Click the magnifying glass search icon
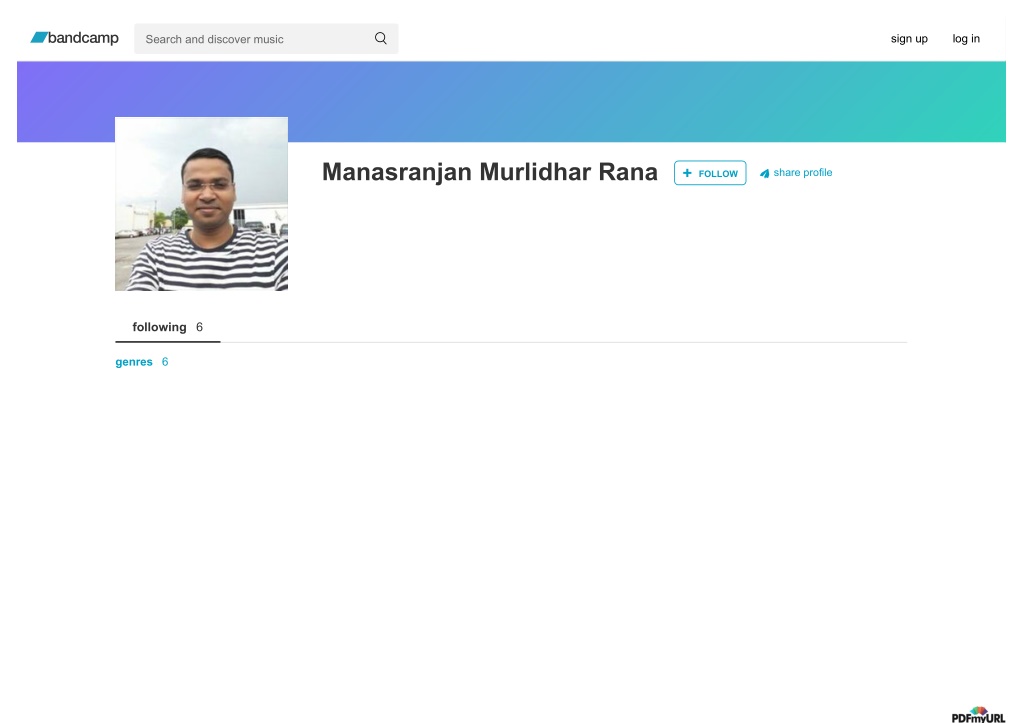 [381, 39]
